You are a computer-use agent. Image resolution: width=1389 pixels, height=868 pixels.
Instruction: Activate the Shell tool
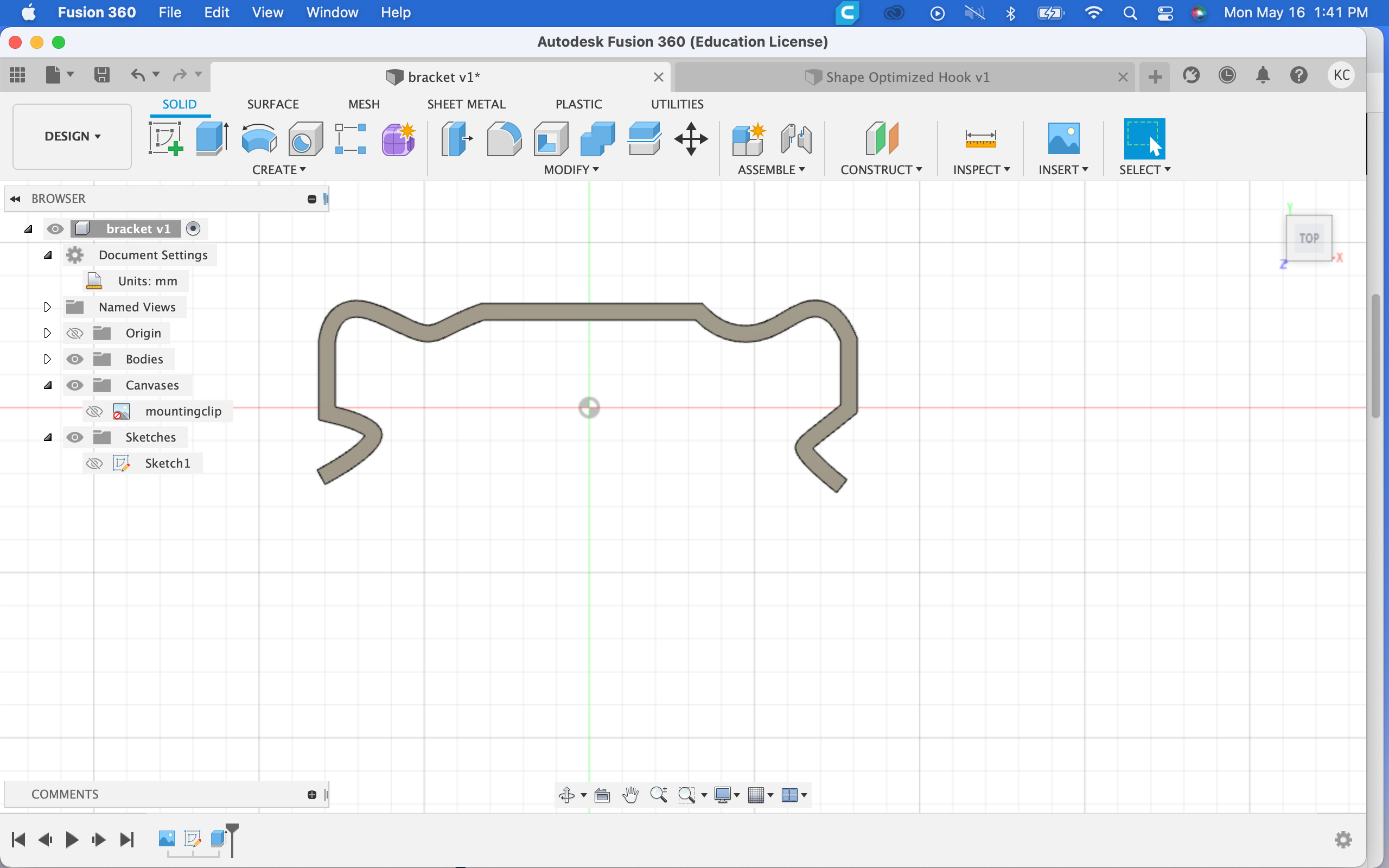[550, 138]
